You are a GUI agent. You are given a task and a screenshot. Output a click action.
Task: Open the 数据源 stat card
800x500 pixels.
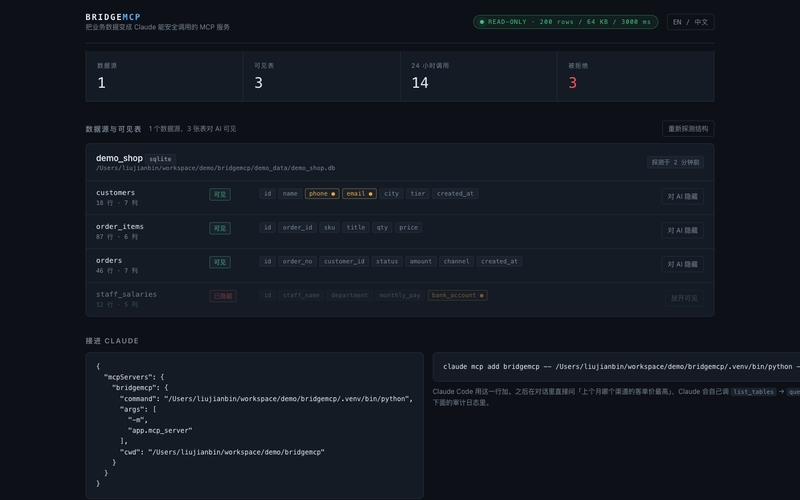(164, 76)
